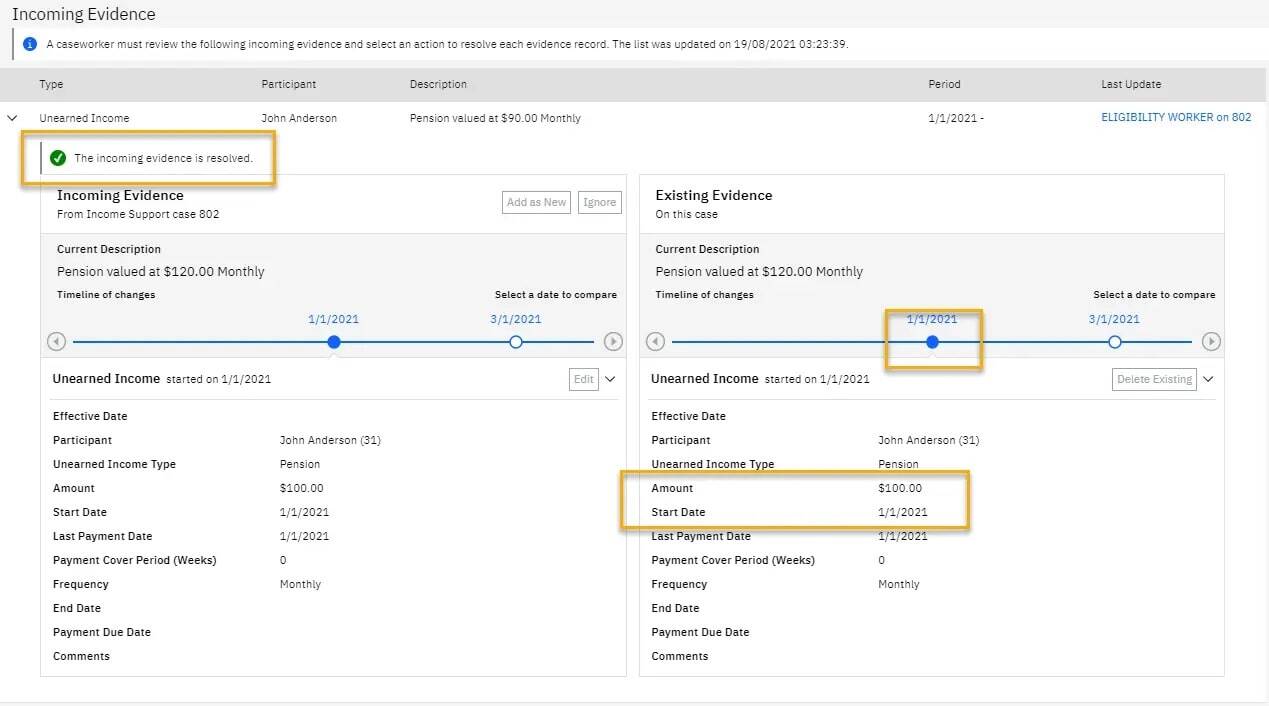
Task: Click 'John Anderson (31)' in Incoming Evidence
Action: click(x=330, y=440)
